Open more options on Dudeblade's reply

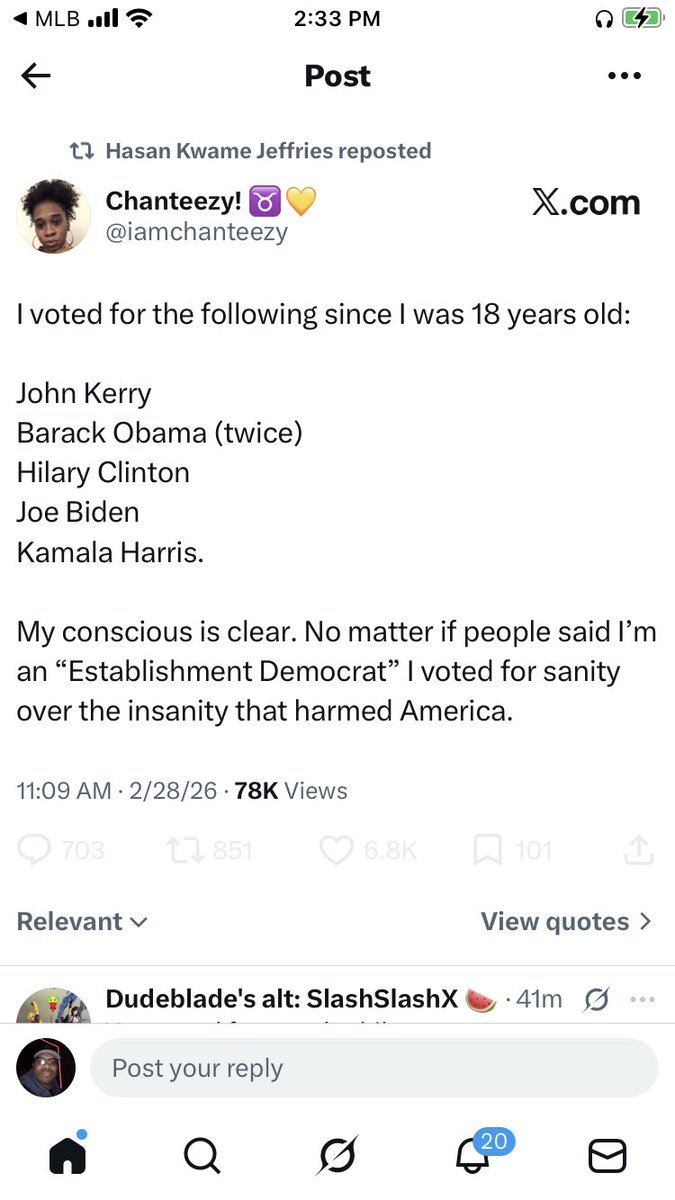tap(641, 999)
